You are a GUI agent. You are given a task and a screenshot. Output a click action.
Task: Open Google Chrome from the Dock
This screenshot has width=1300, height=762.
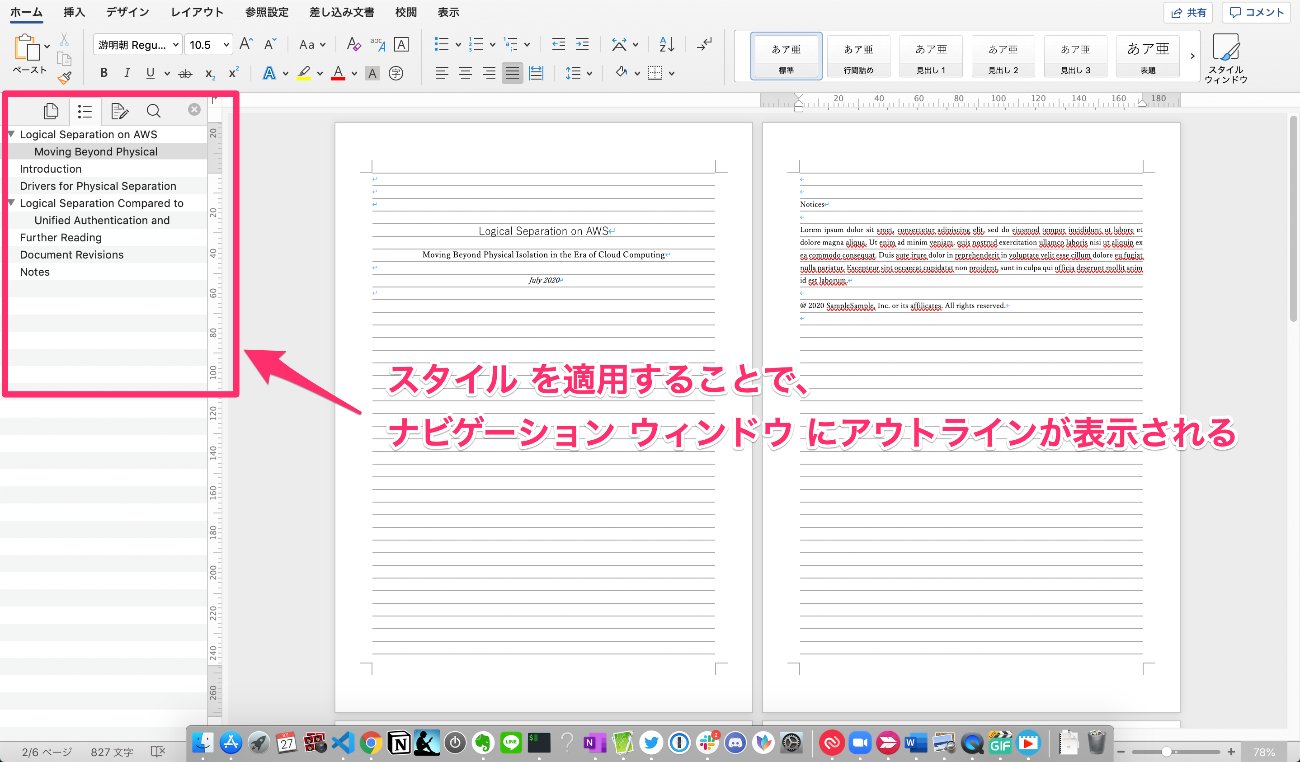[x=371, y=742]
